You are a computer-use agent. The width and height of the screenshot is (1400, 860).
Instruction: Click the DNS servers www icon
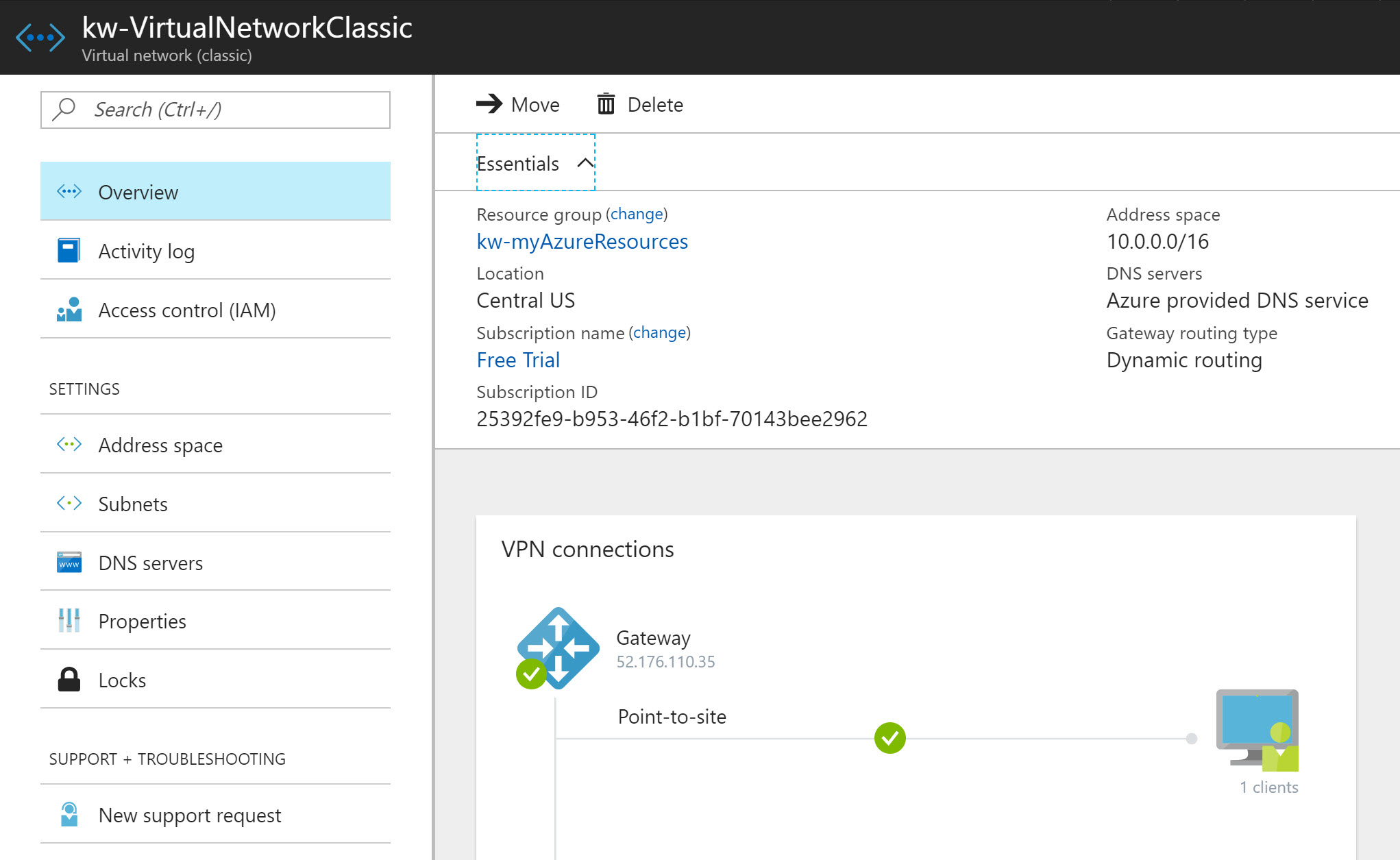pyautogui.click(x=69, y=562)
